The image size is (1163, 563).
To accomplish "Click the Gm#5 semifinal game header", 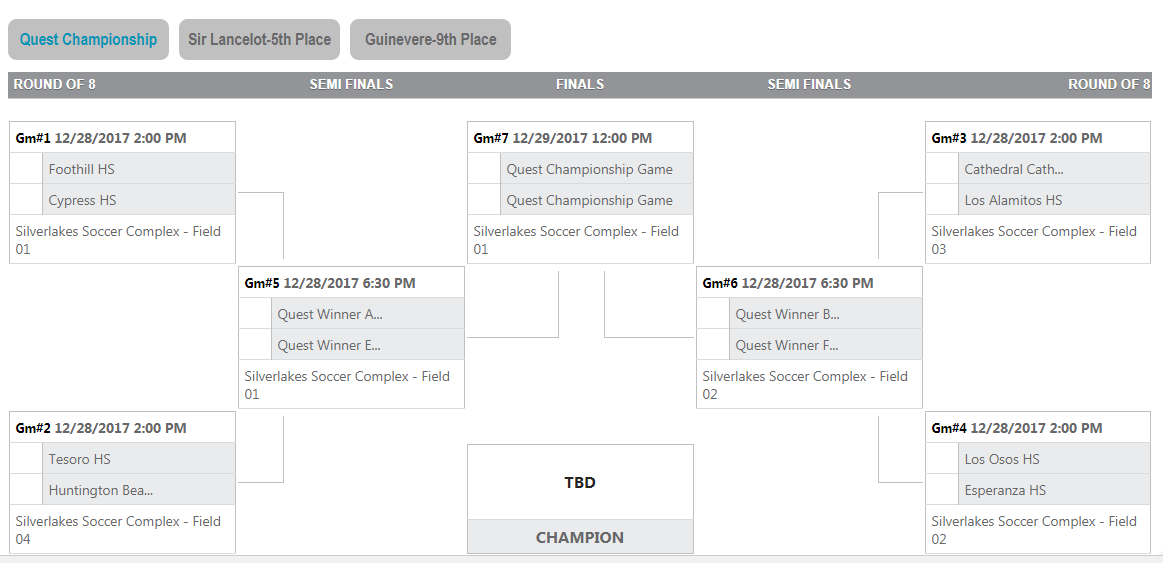I will 330,283.
